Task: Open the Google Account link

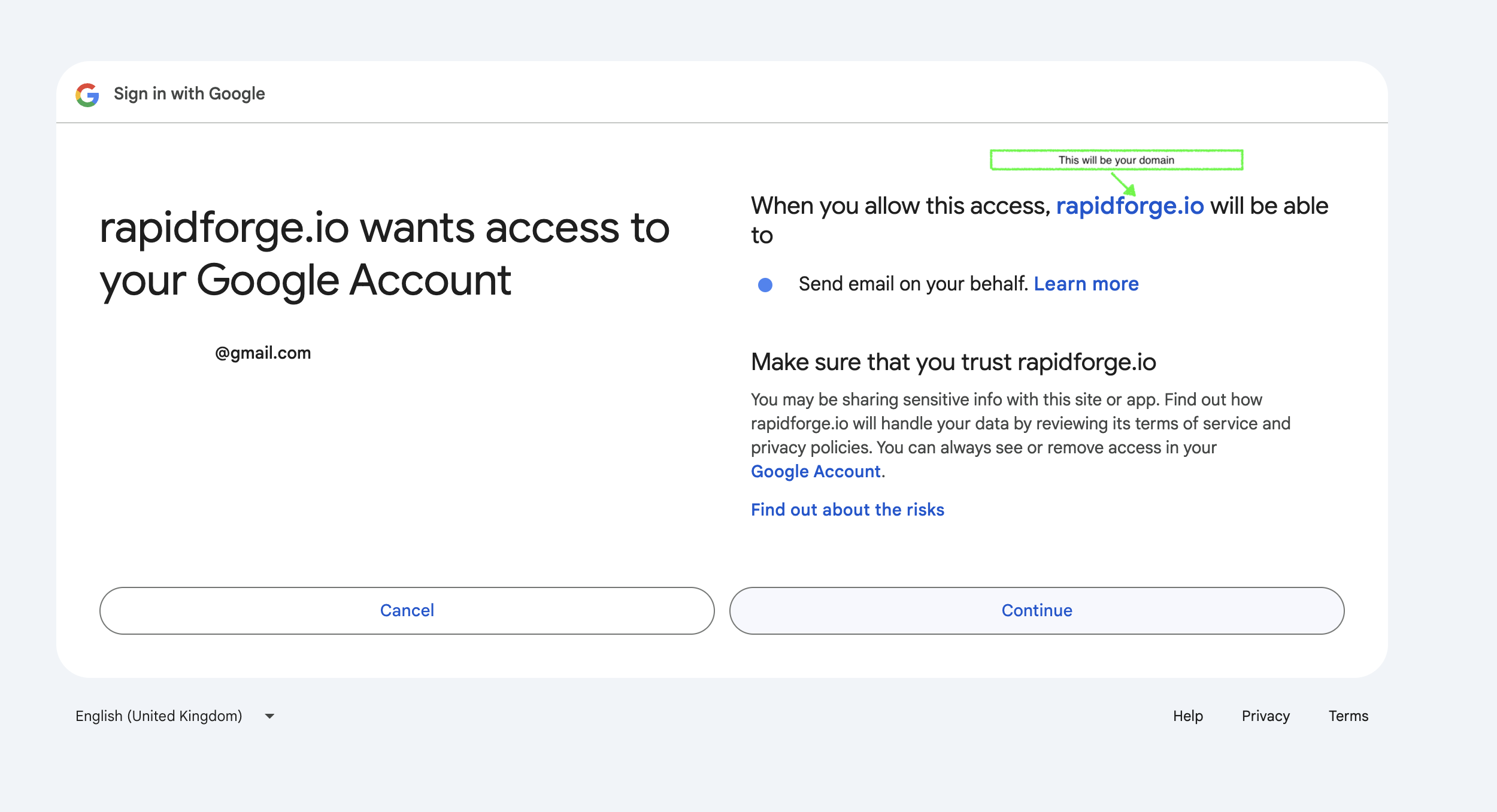Action: pyautogui.click(x=816, y=472)
